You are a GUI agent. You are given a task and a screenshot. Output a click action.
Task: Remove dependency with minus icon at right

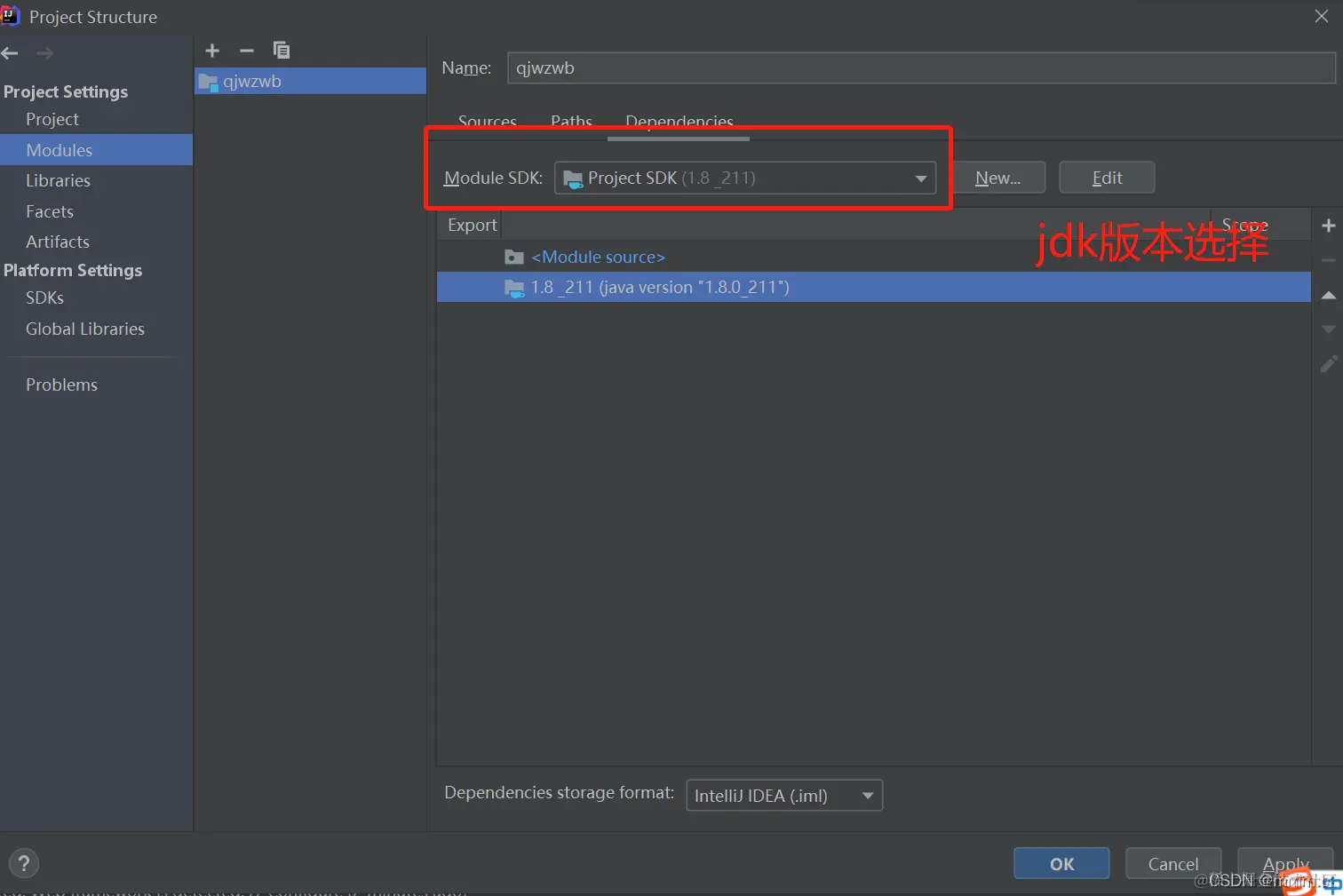coord(1329,260)
